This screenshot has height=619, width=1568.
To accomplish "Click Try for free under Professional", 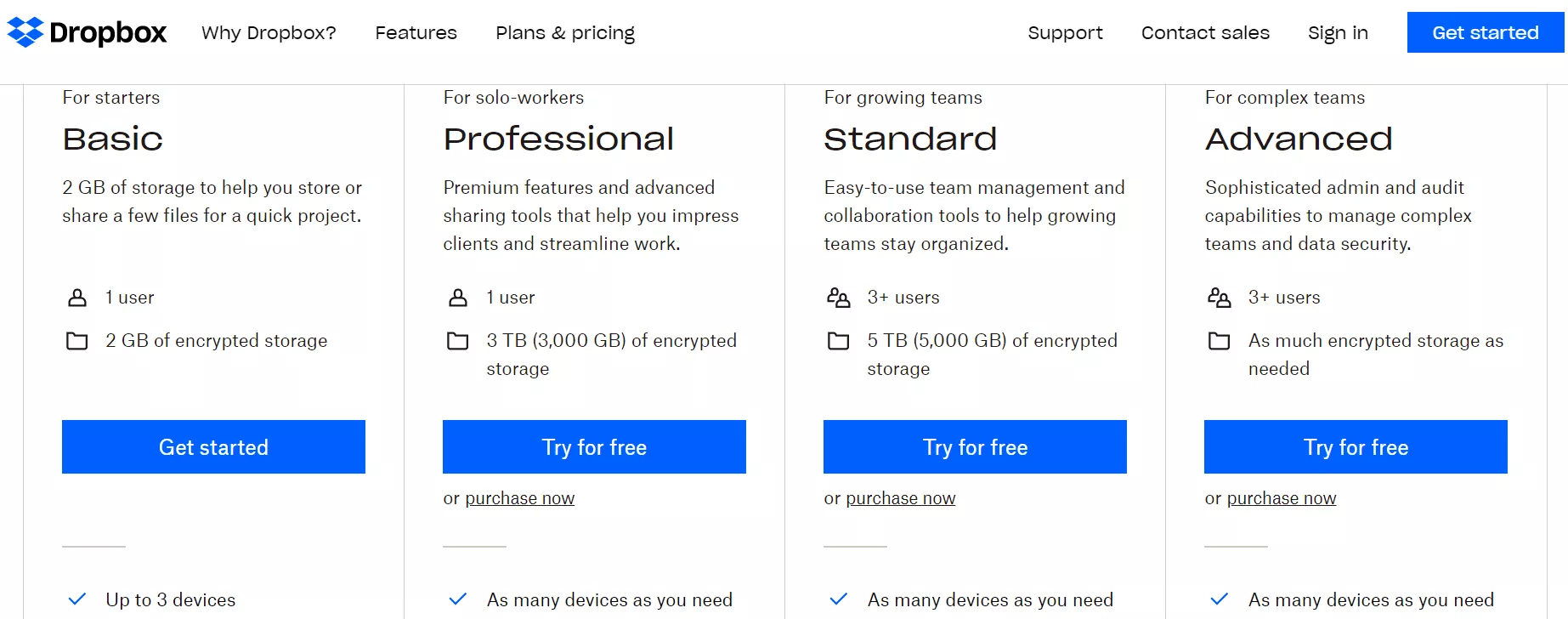I will (x=594, y=446).
